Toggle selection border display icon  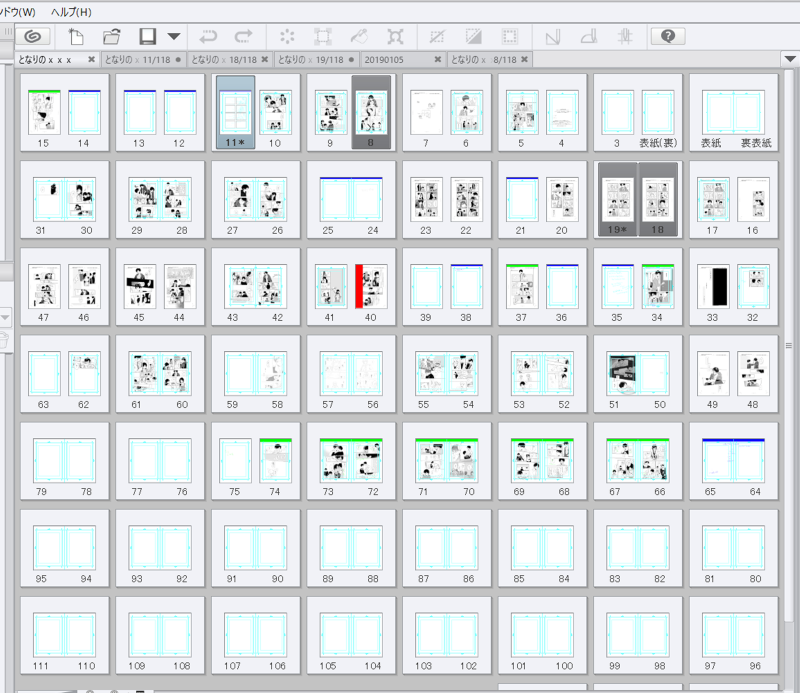[509, 36]
